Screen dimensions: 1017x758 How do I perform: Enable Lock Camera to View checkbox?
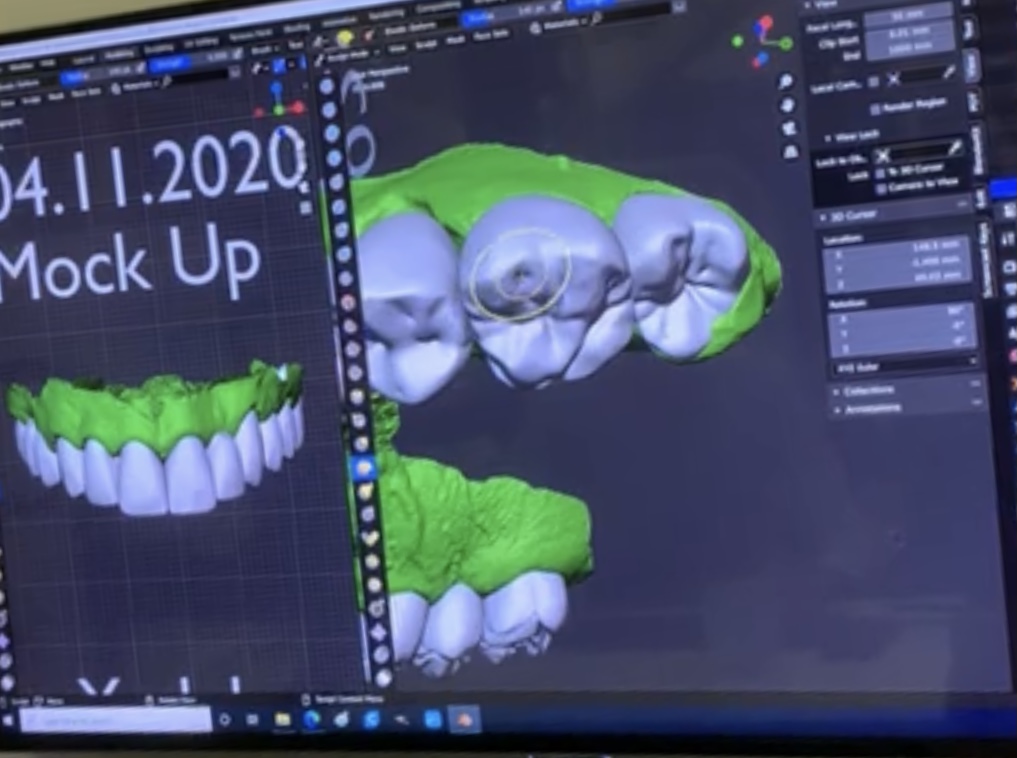coord(881,189)
